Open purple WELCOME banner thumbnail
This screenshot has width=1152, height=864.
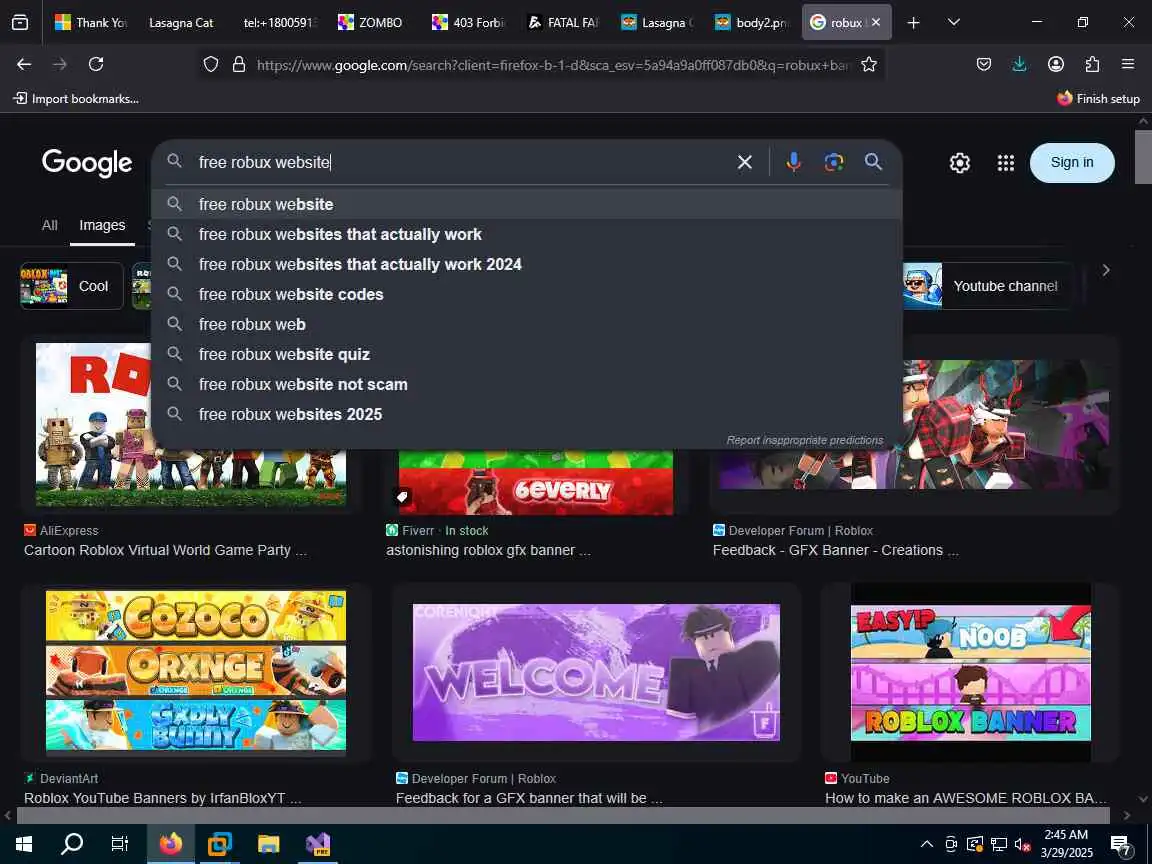(596, 672)
